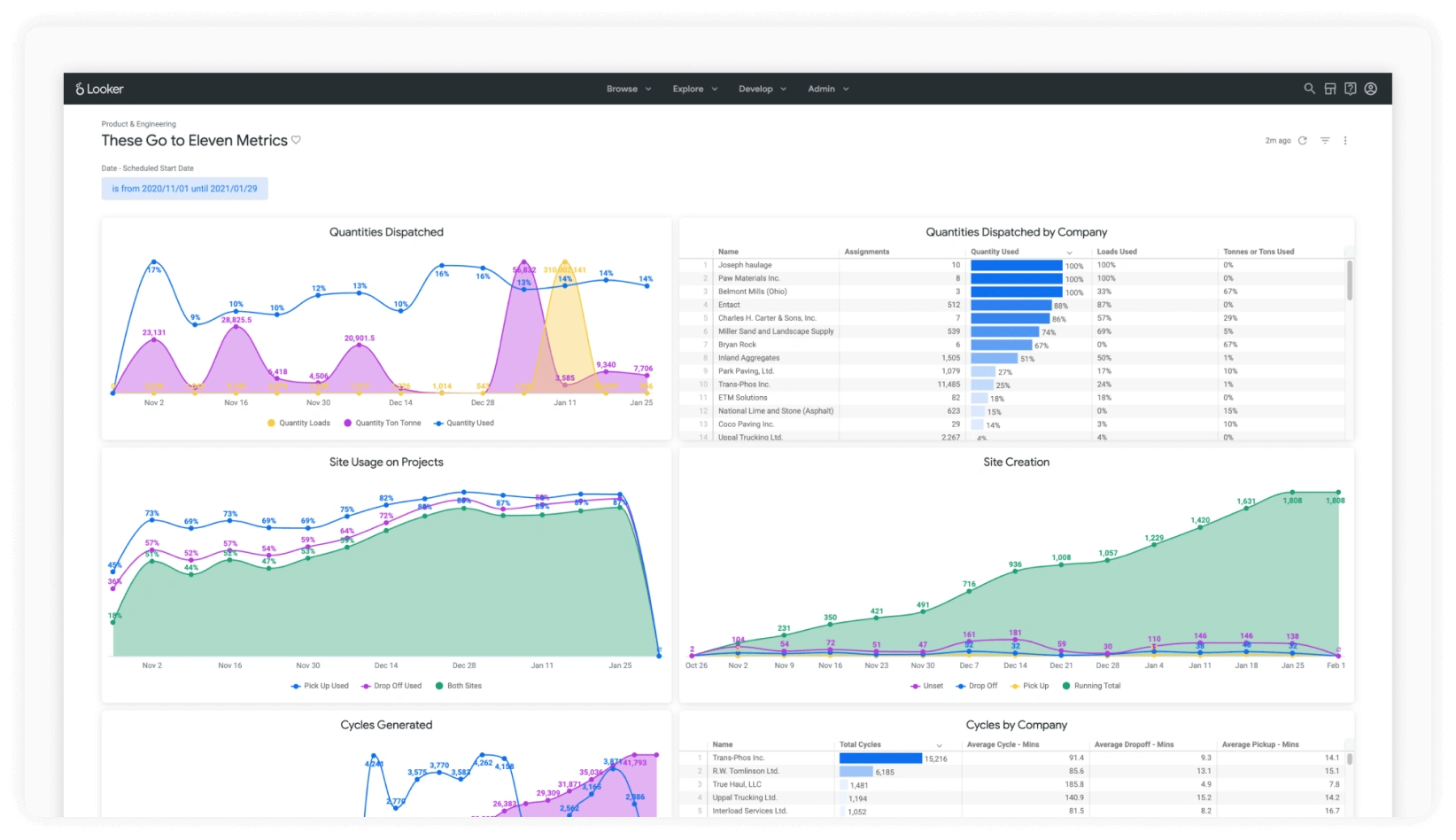Image resolution: width=1456 pixels, height=840 pixels.
Task: Open the search icon in the top bar
Action: [x=1309, y=89]
